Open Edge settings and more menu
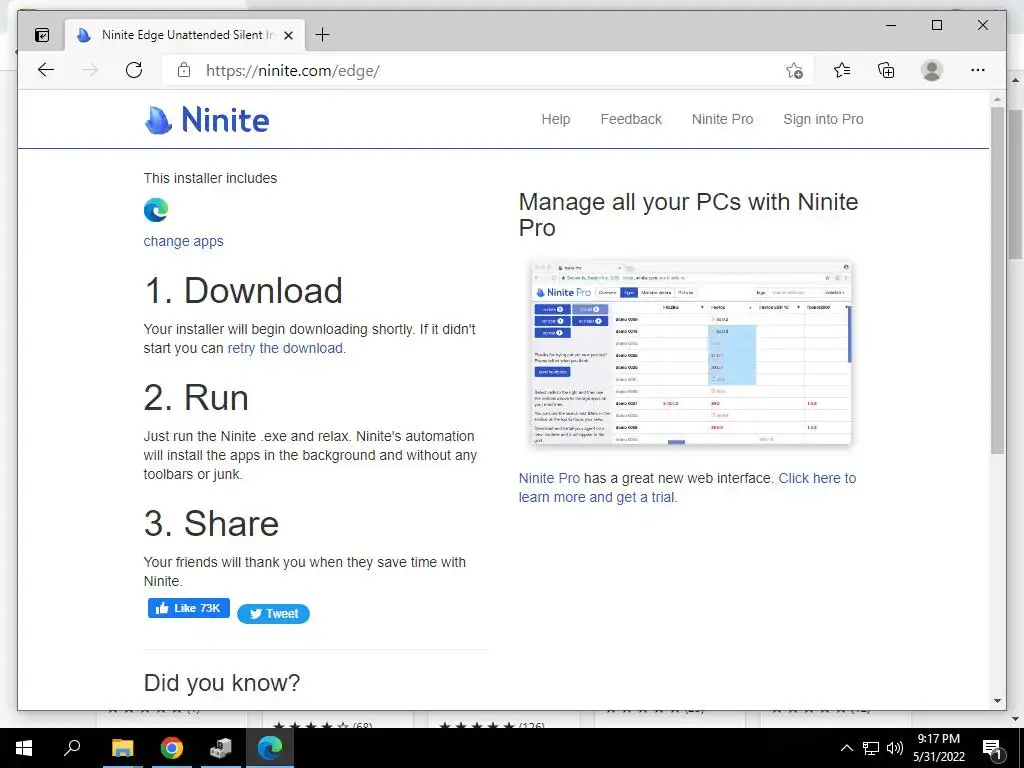 (978, 70)
